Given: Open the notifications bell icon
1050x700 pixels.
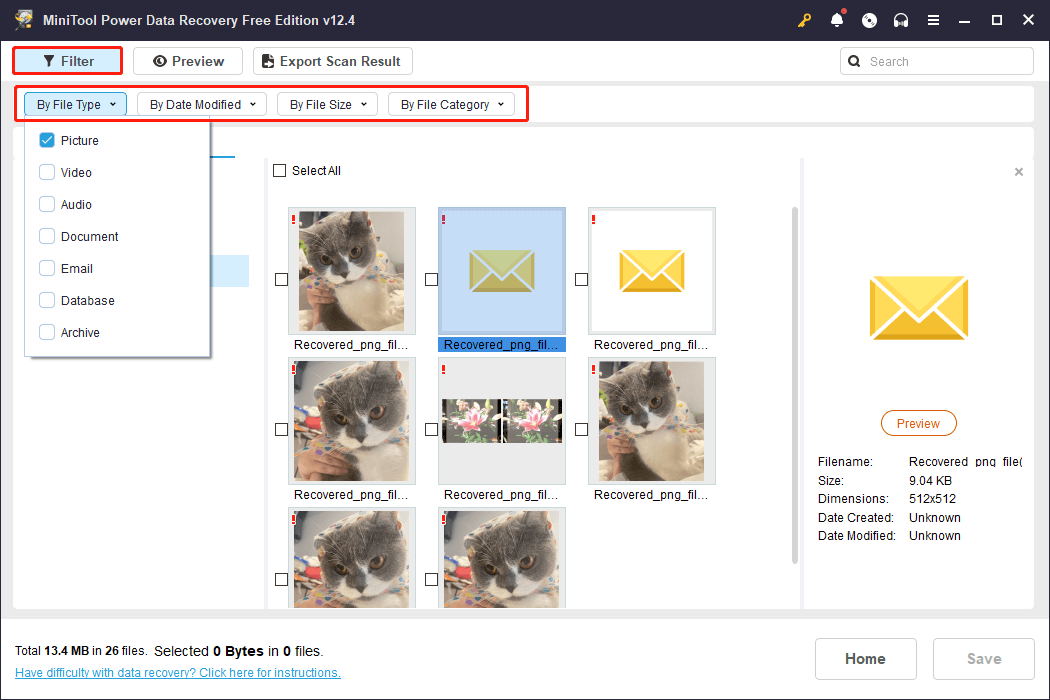Looking at the screenshot, I should (x=837, y=19).
